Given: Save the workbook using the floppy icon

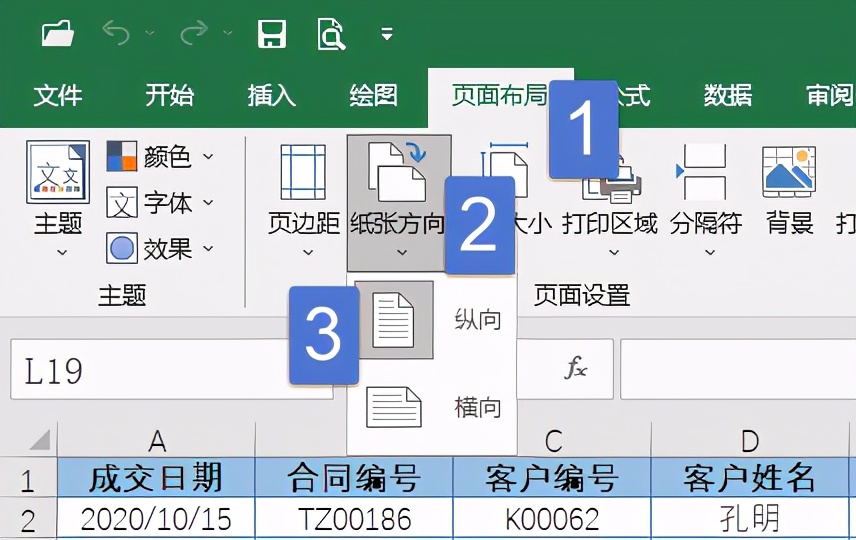Looking at the screenshot, I should (x=272, y=34).
